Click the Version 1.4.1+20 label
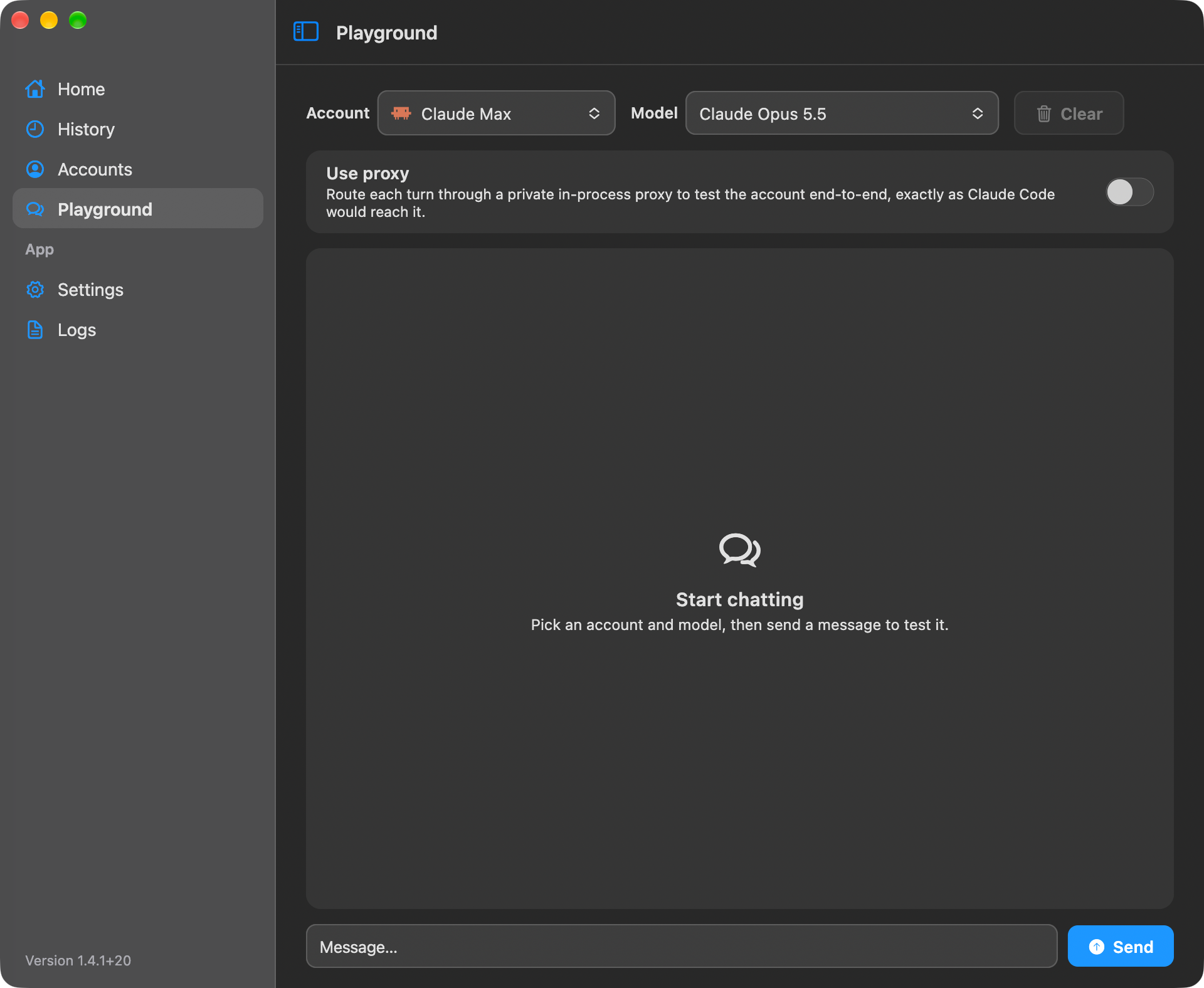The image size is (1204, 988). [x=78, y=960]
